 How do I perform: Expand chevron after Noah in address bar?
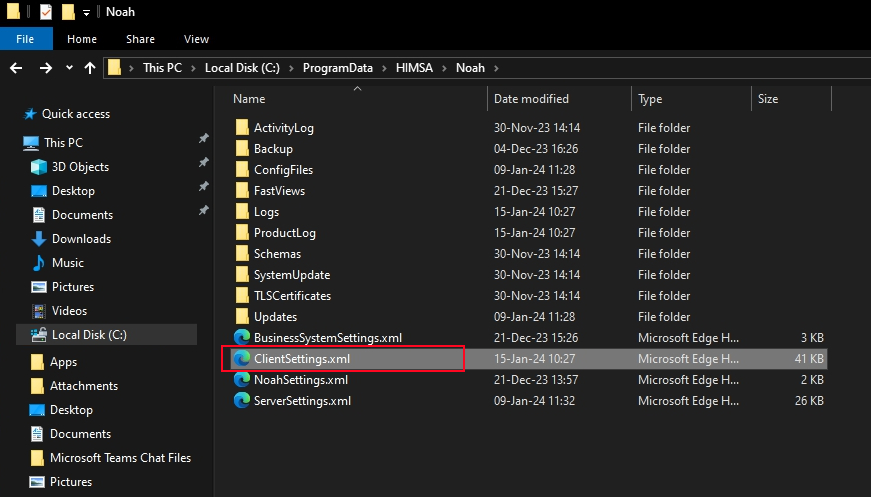[496, 68]
